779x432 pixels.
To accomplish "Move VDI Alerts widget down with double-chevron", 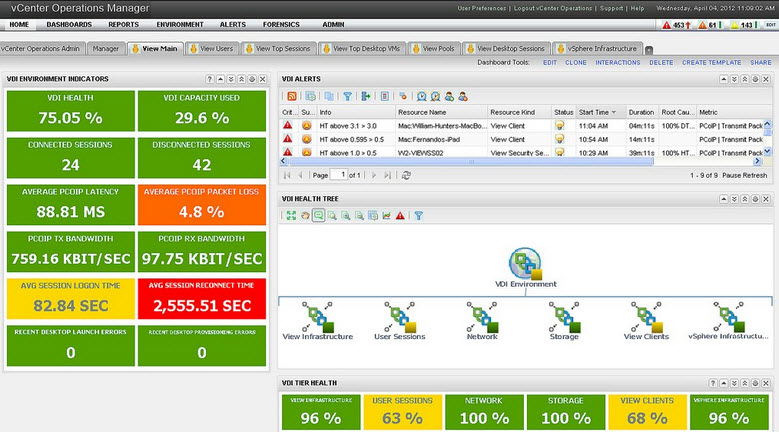I will click(734, 79).
